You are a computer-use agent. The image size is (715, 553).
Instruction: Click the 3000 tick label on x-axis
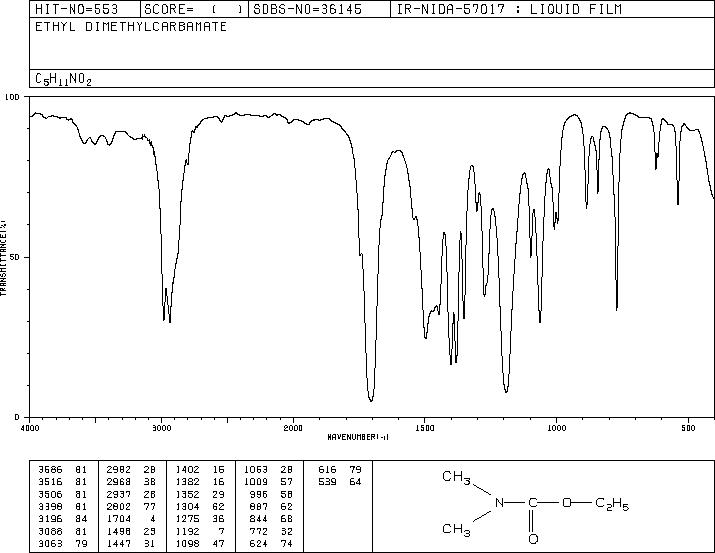(x=161, y=428)
